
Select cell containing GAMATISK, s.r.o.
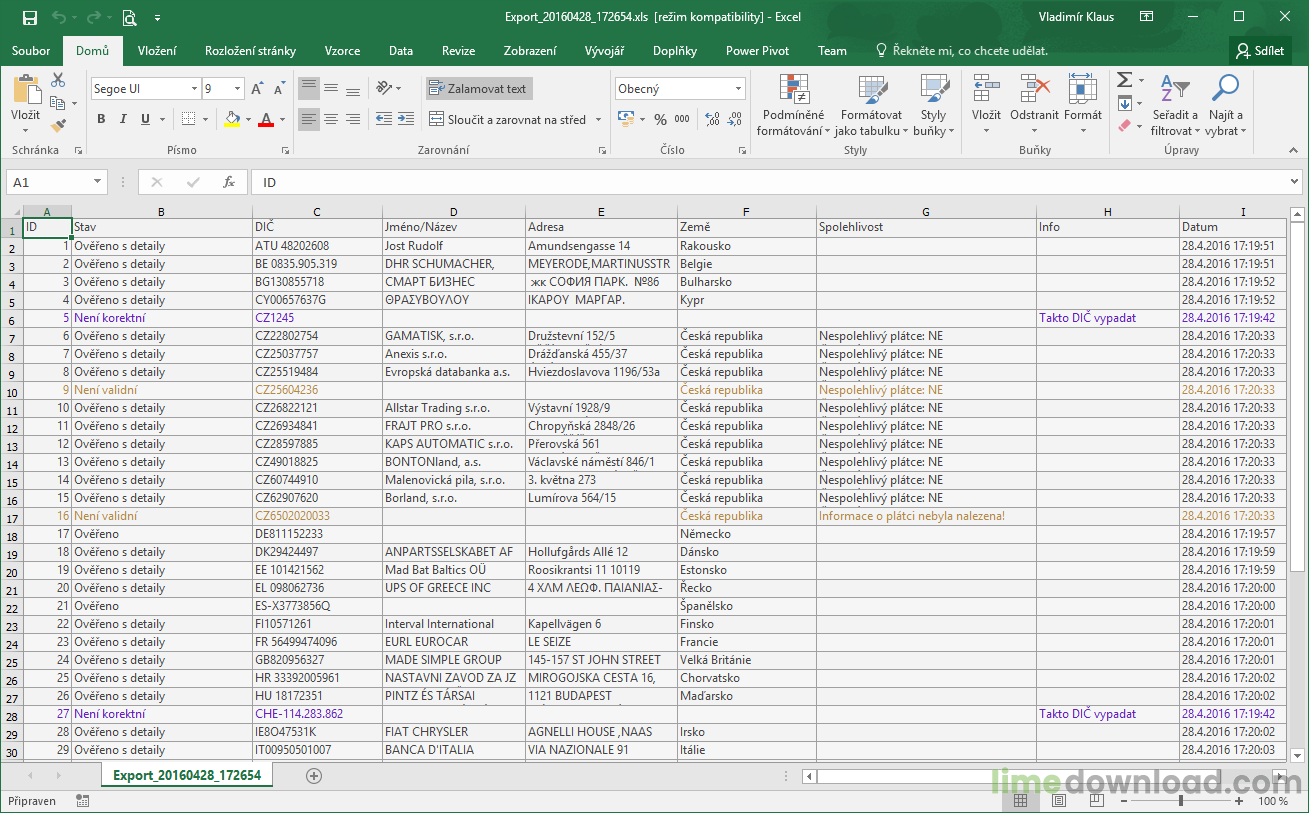pyautogui.click(x=453, y=336)
